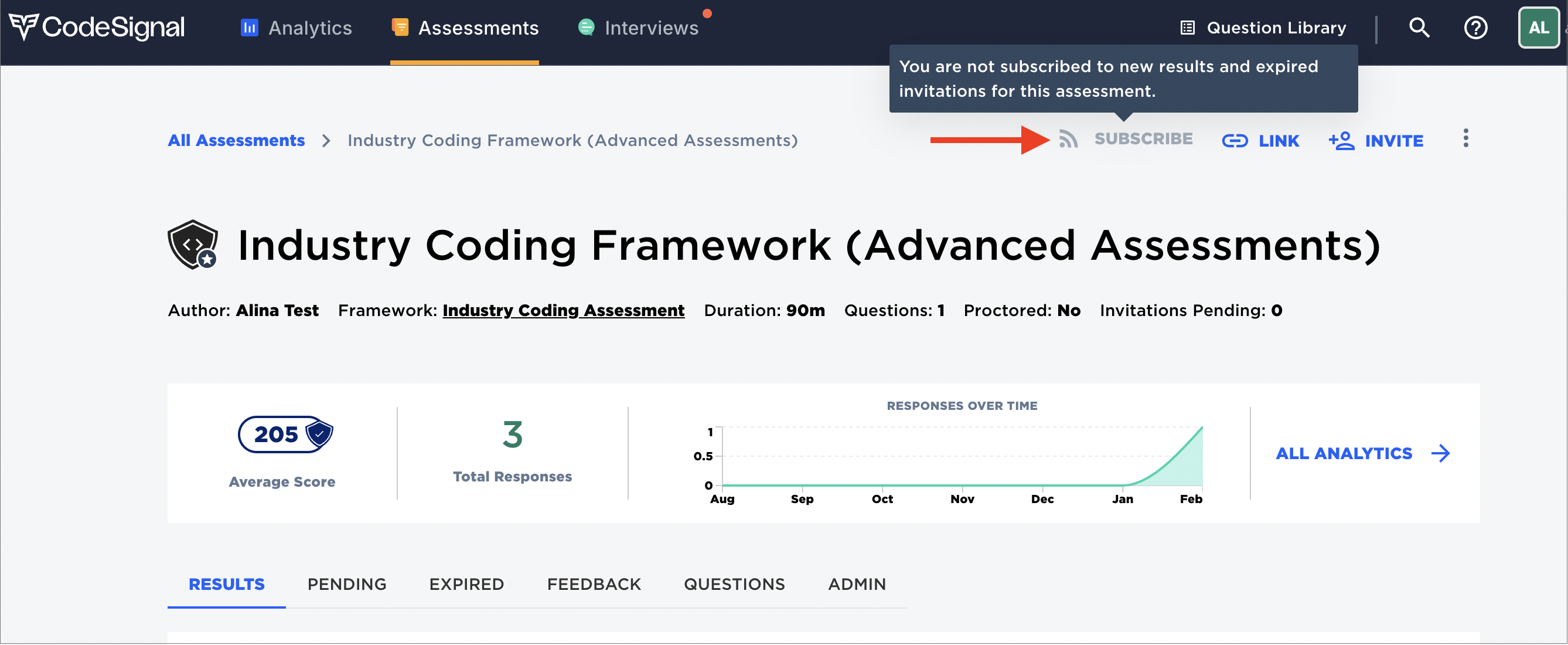Click the Proctored: No text
The image size is (1568, 645).
1022,311
